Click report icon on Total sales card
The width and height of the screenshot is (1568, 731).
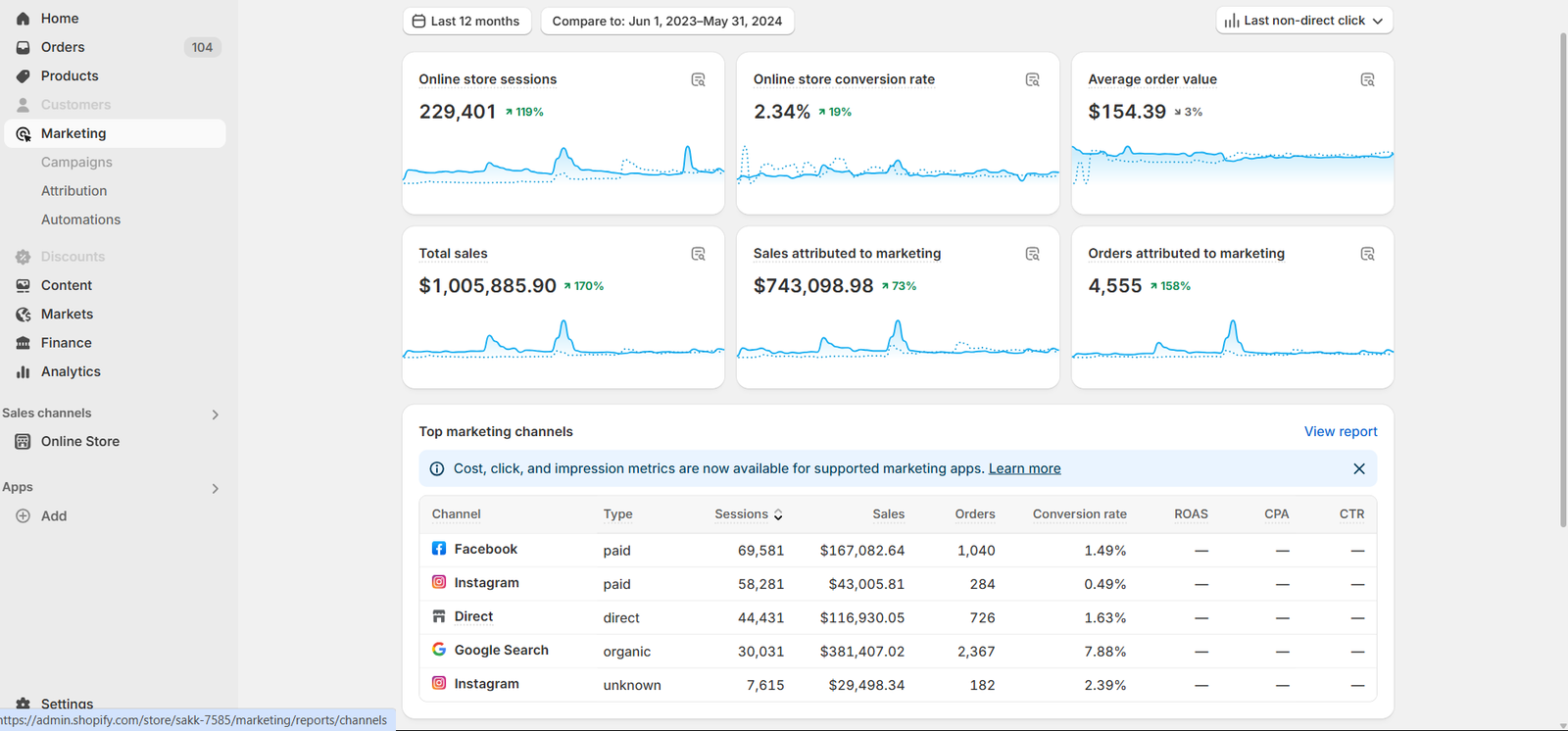pos(698,254)
